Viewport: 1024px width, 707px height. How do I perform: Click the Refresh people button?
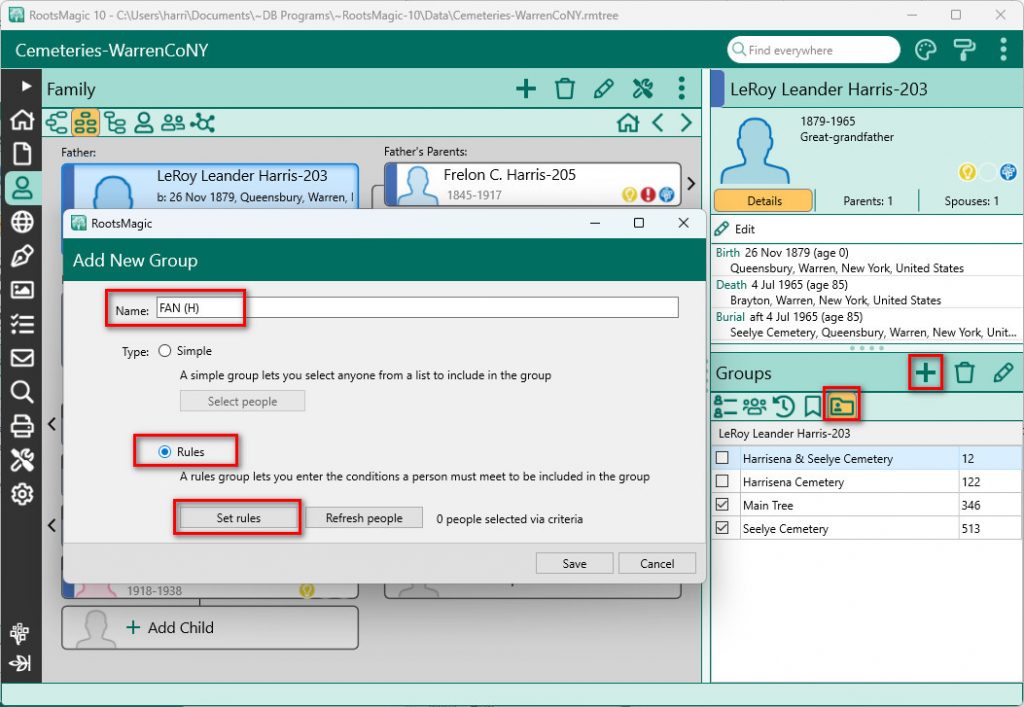click(x=364, y=518)
